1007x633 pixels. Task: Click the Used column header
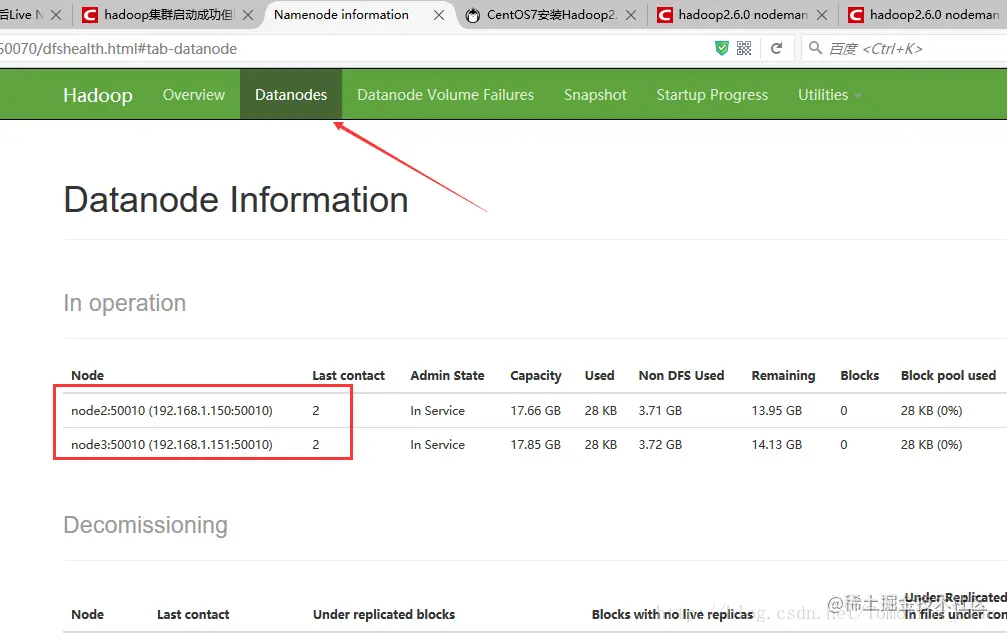point(599,376)
